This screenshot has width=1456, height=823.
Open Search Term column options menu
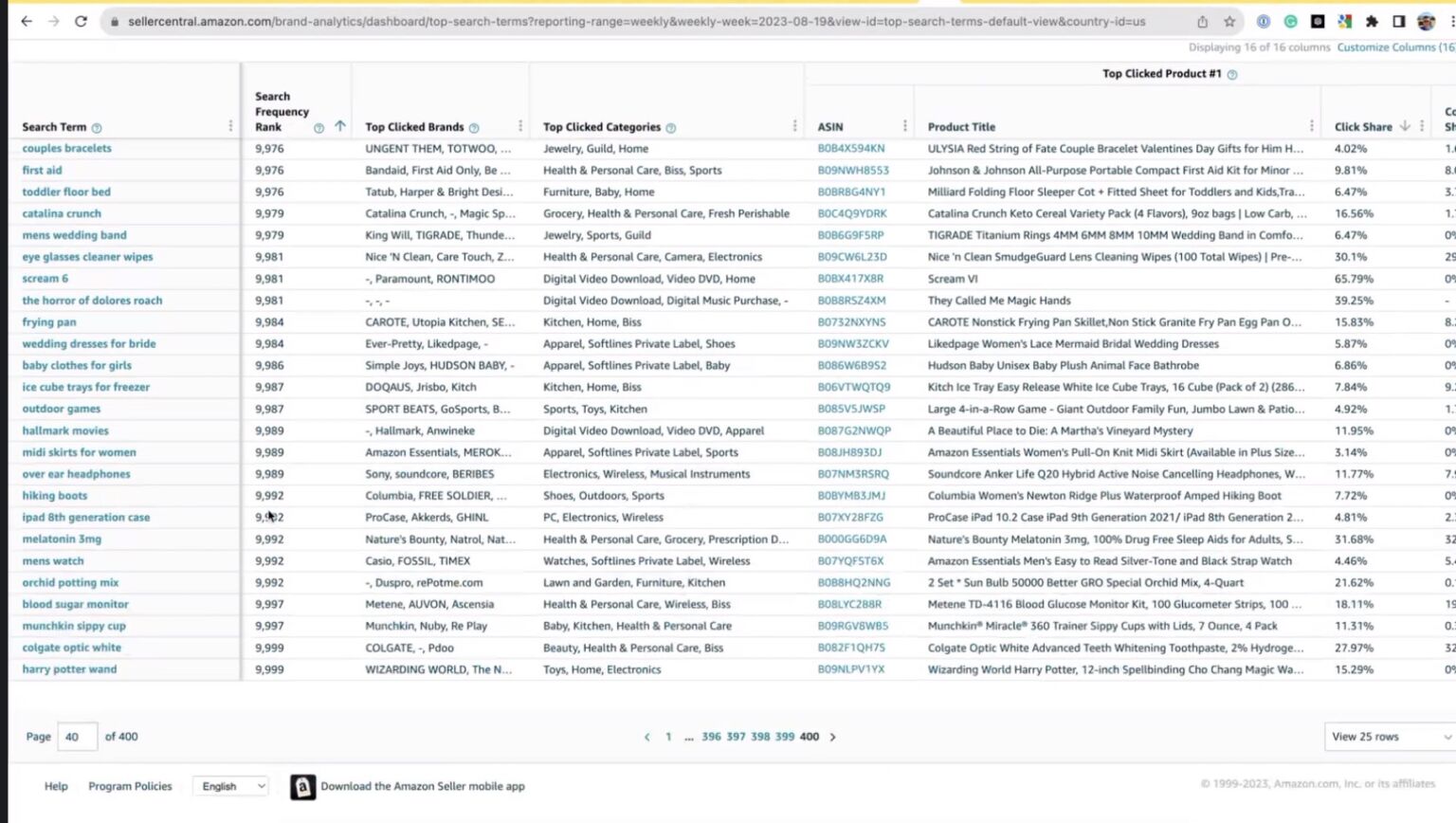[230, 126]
